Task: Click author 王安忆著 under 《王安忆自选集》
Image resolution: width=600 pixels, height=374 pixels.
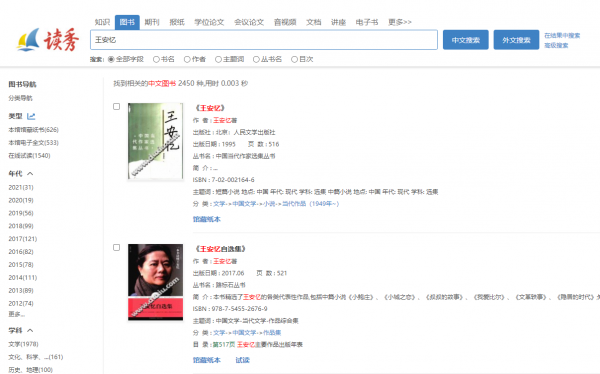Action: (225, 261)
